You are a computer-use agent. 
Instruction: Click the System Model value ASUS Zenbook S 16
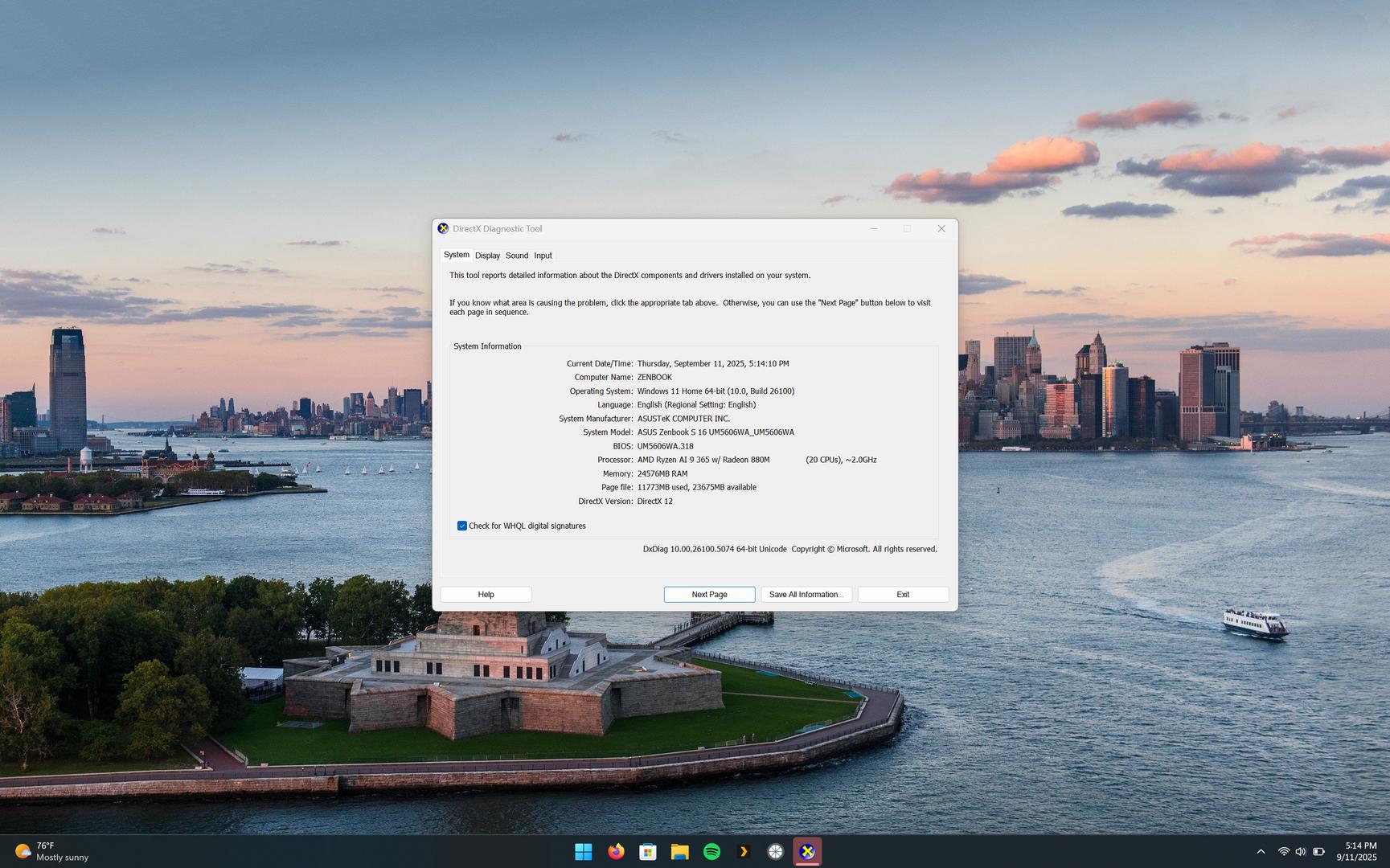pos(716,432)
